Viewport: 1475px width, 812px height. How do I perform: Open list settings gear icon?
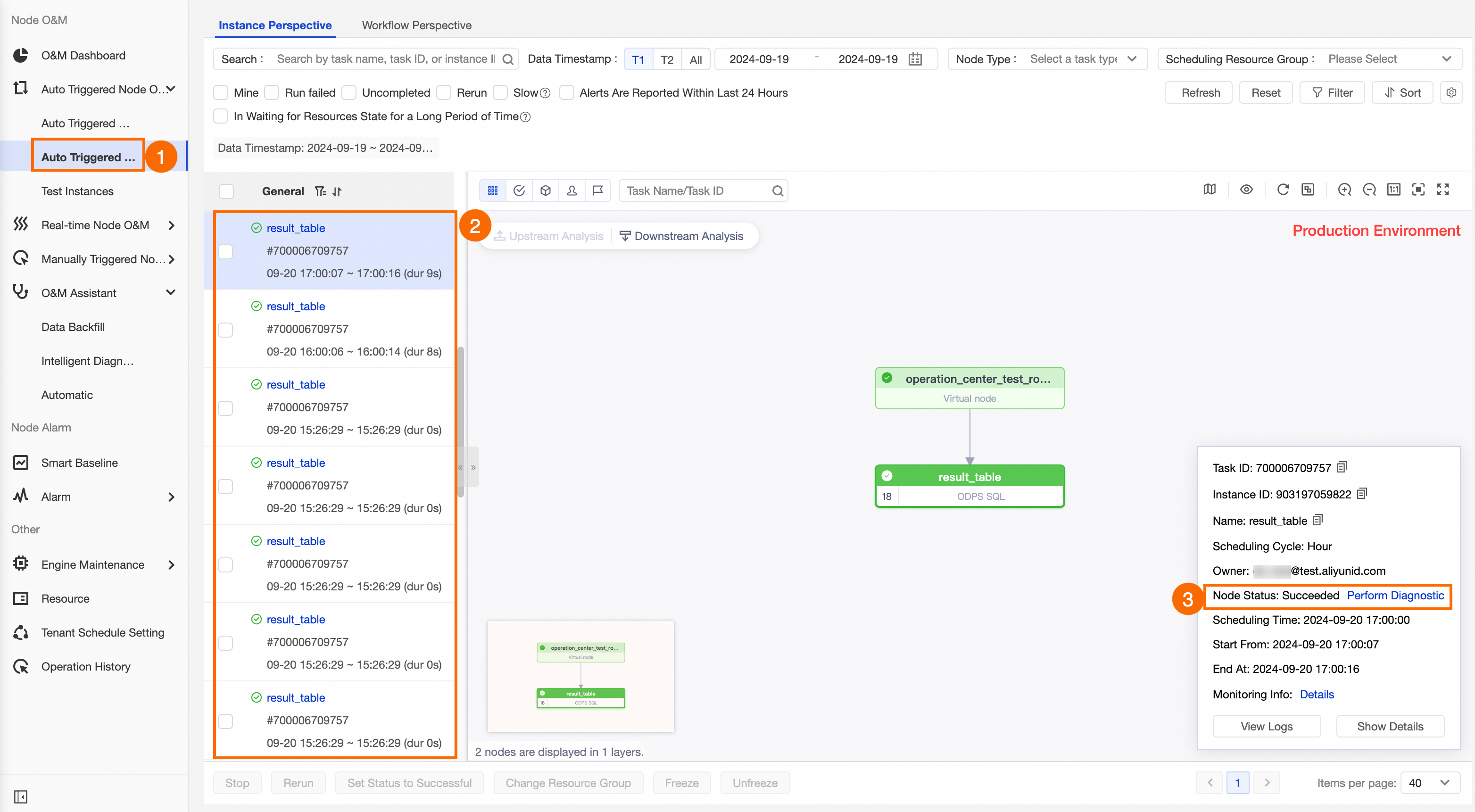[1450, 93]
